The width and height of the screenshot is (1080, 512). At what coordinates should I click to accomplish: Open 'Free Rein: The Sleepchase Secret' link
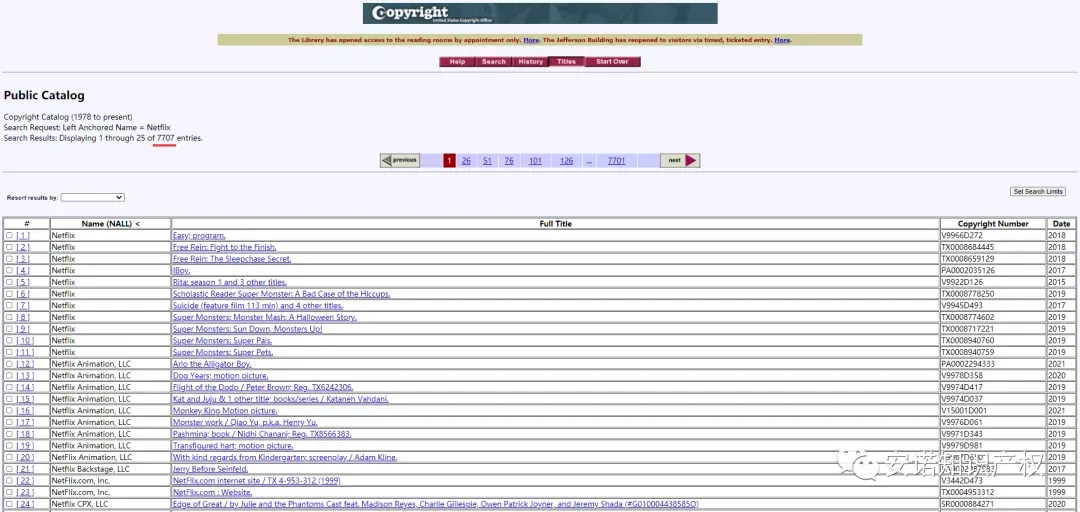tap(232, 259)
